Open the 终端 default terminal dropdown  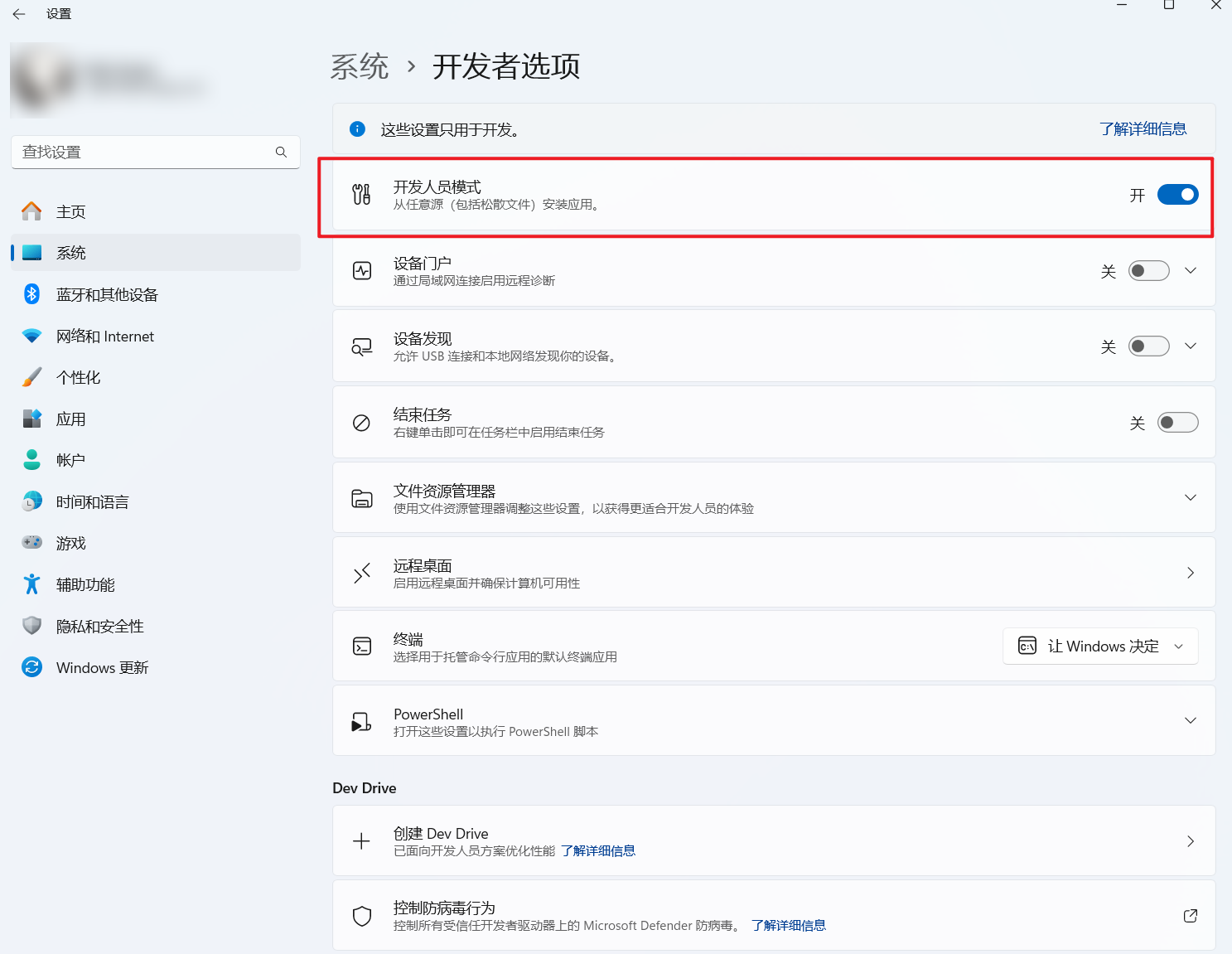pos(1100,646)
